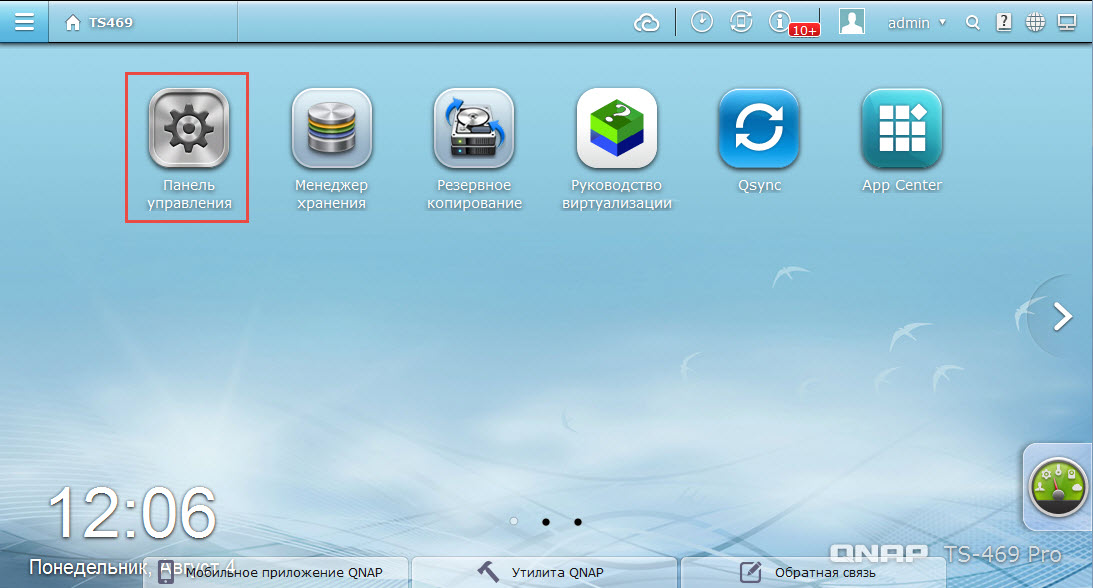Open the help question mark icon
Viewport: 1093px width, 588px height.
point(1004,22)
